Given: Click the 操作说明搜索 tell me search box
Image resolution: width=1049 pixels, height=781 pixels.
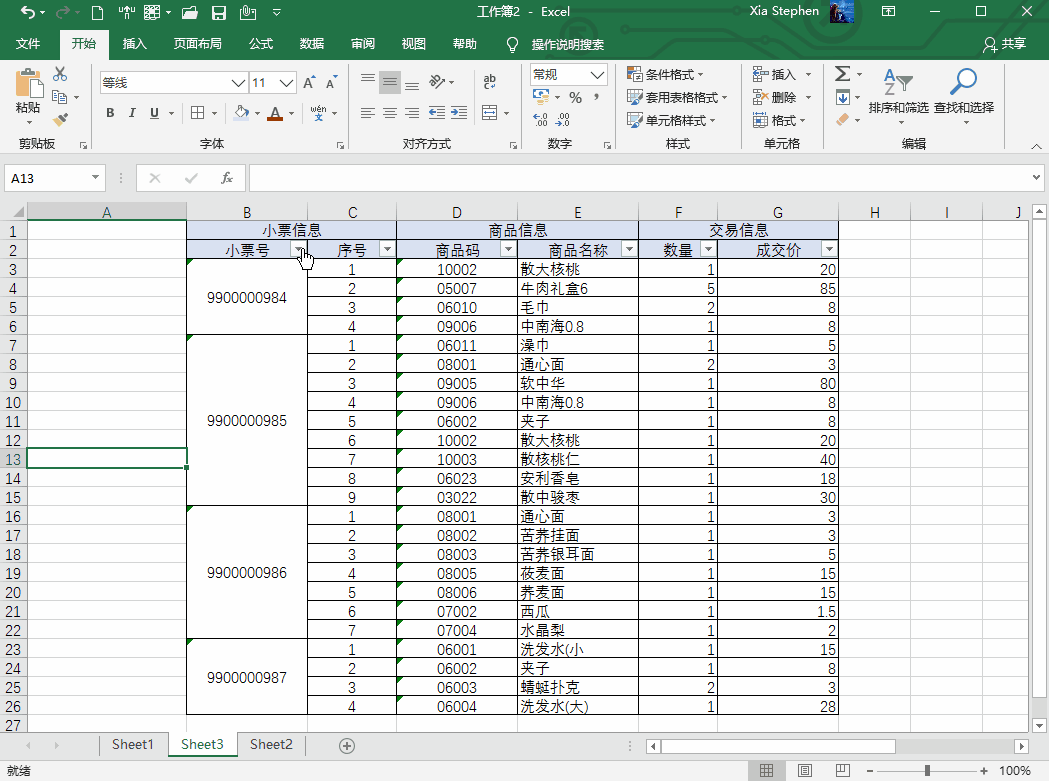Looking at the screenshot, I should 567,45.
